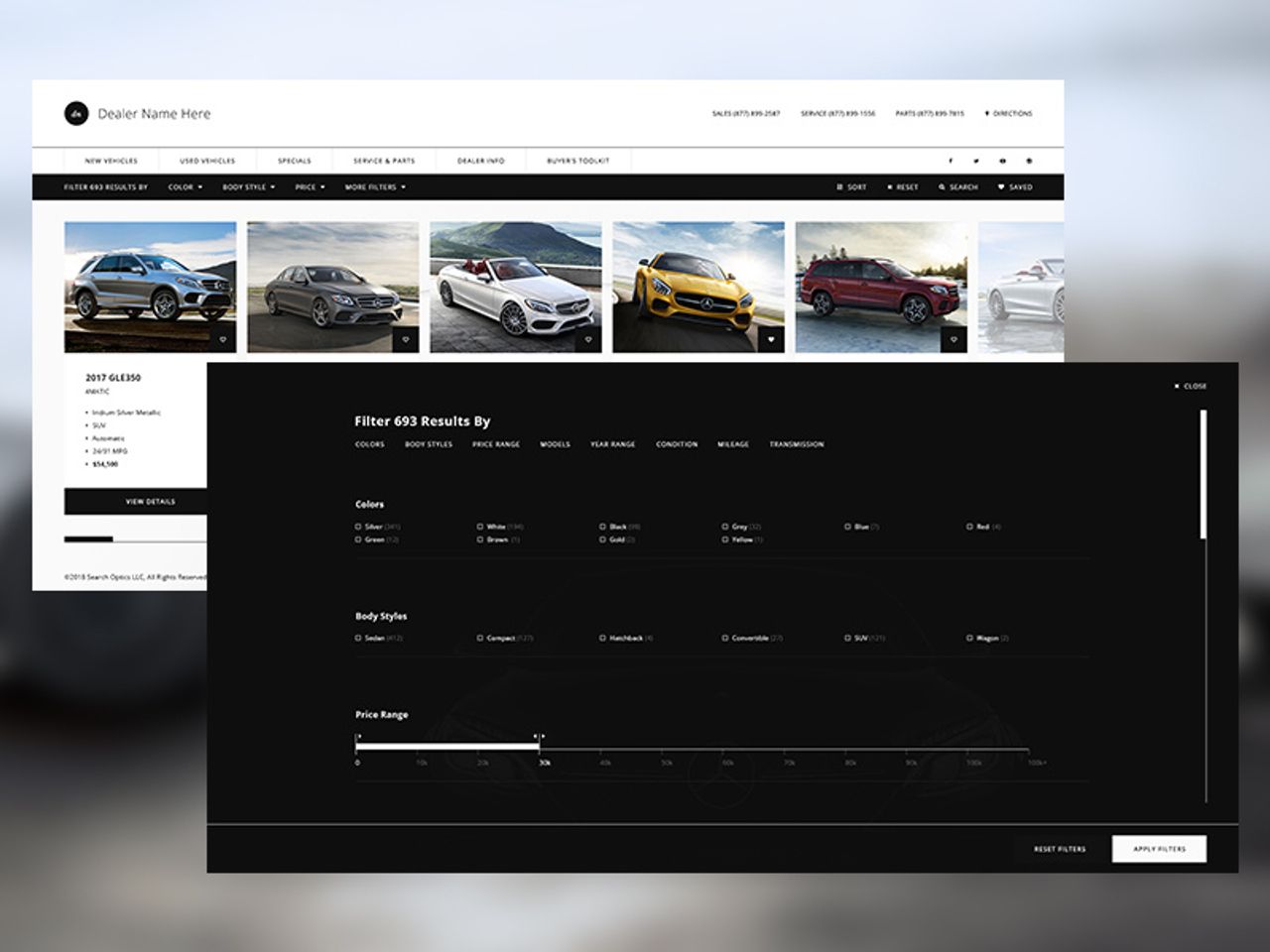Expand the Body Style dropdown in filter bar

click(x=248, y=187)
